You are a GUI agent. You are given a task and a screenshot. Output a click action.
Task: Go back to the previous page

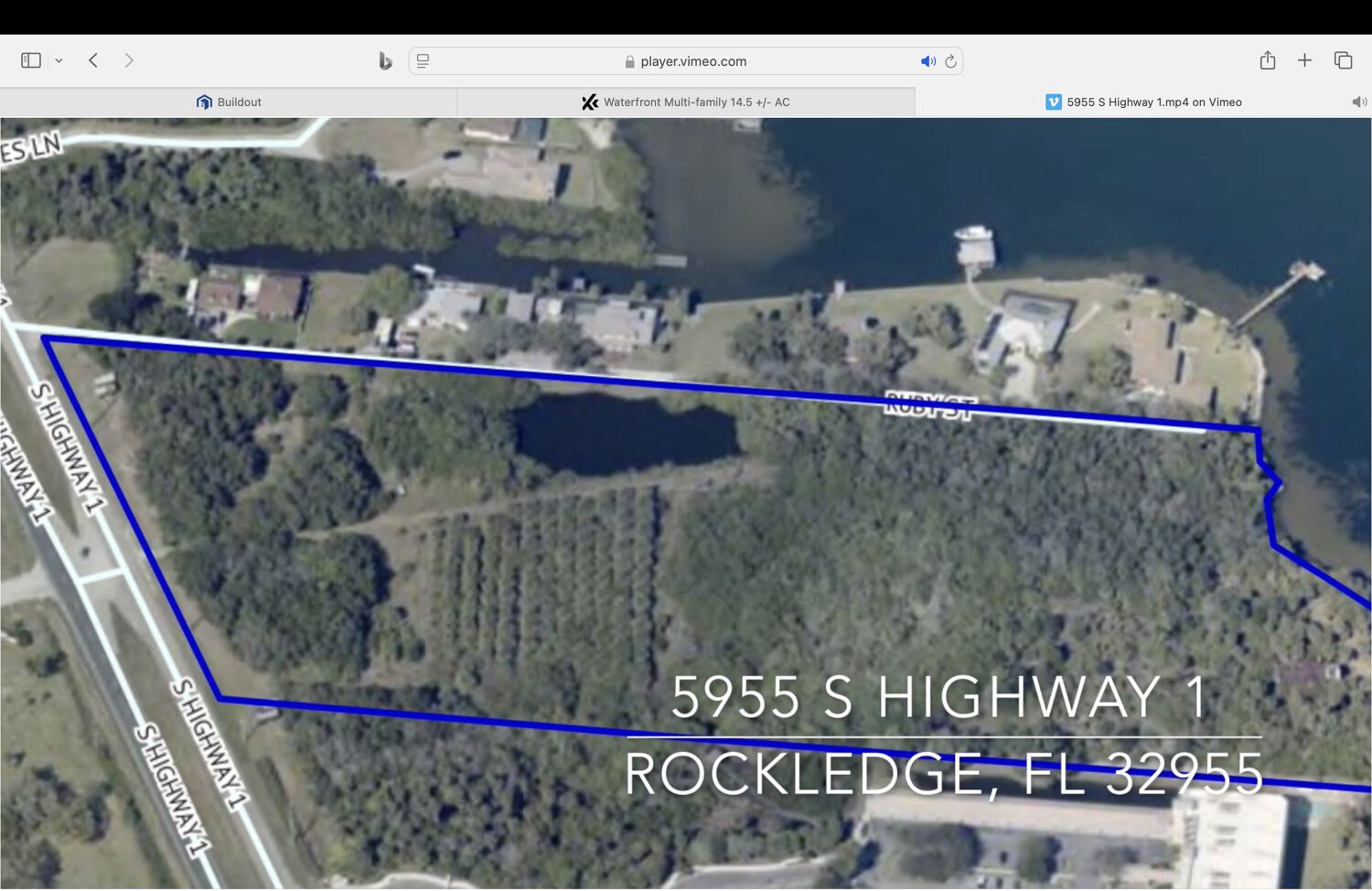93,60
